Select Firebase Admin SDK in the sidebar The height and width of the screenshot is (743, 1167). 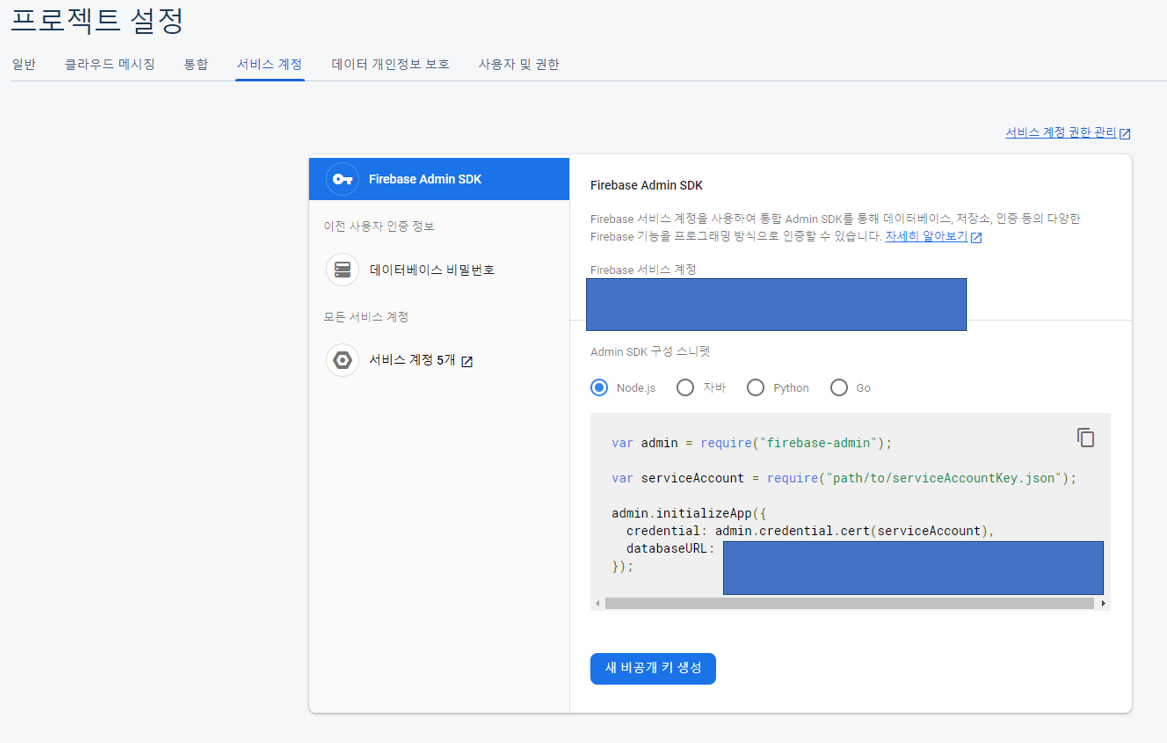[439, 179]
